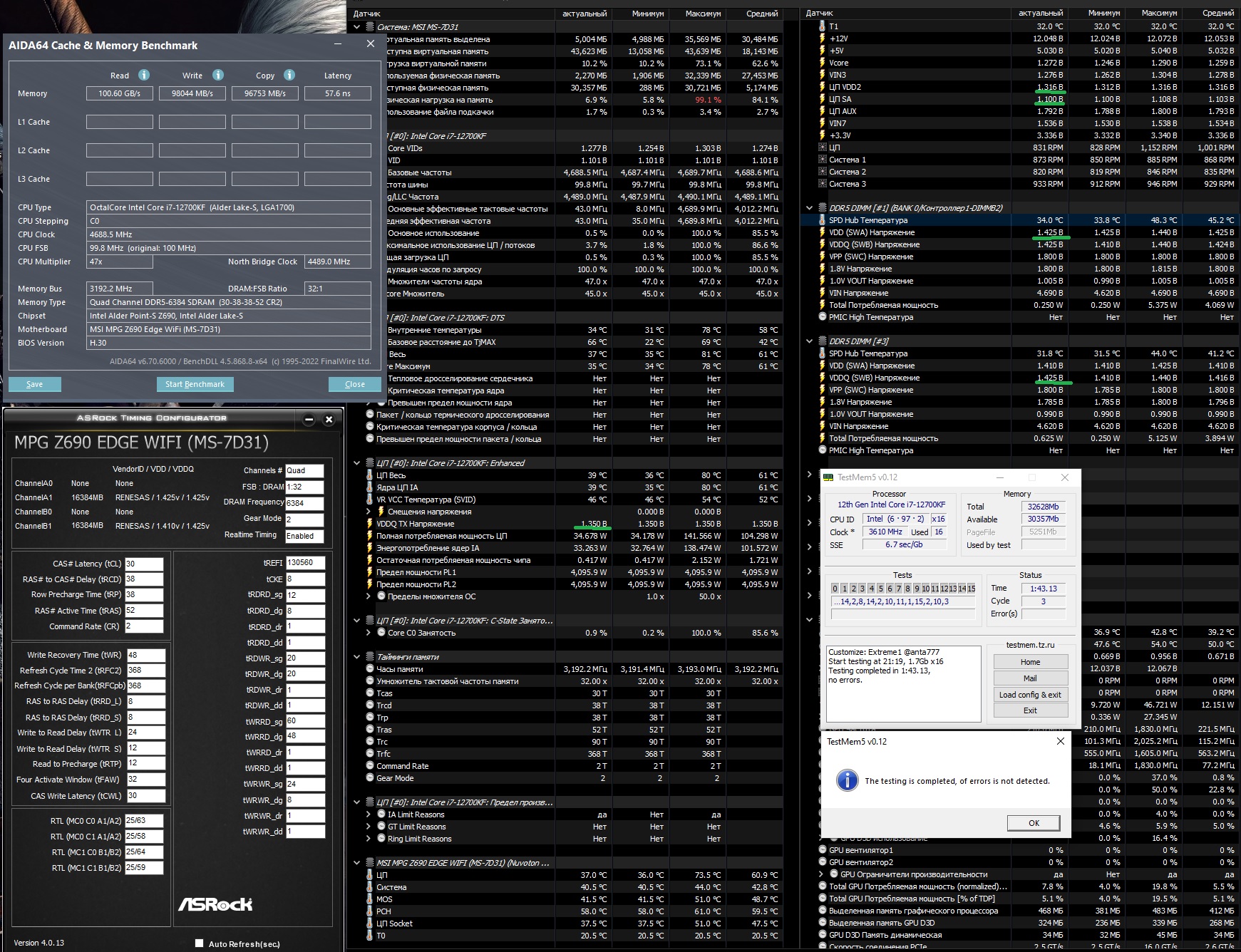Click the testmem.tz.ru link text
Image resolution: width=1241 pixels, height=952 pixels.
[1030, 645]
